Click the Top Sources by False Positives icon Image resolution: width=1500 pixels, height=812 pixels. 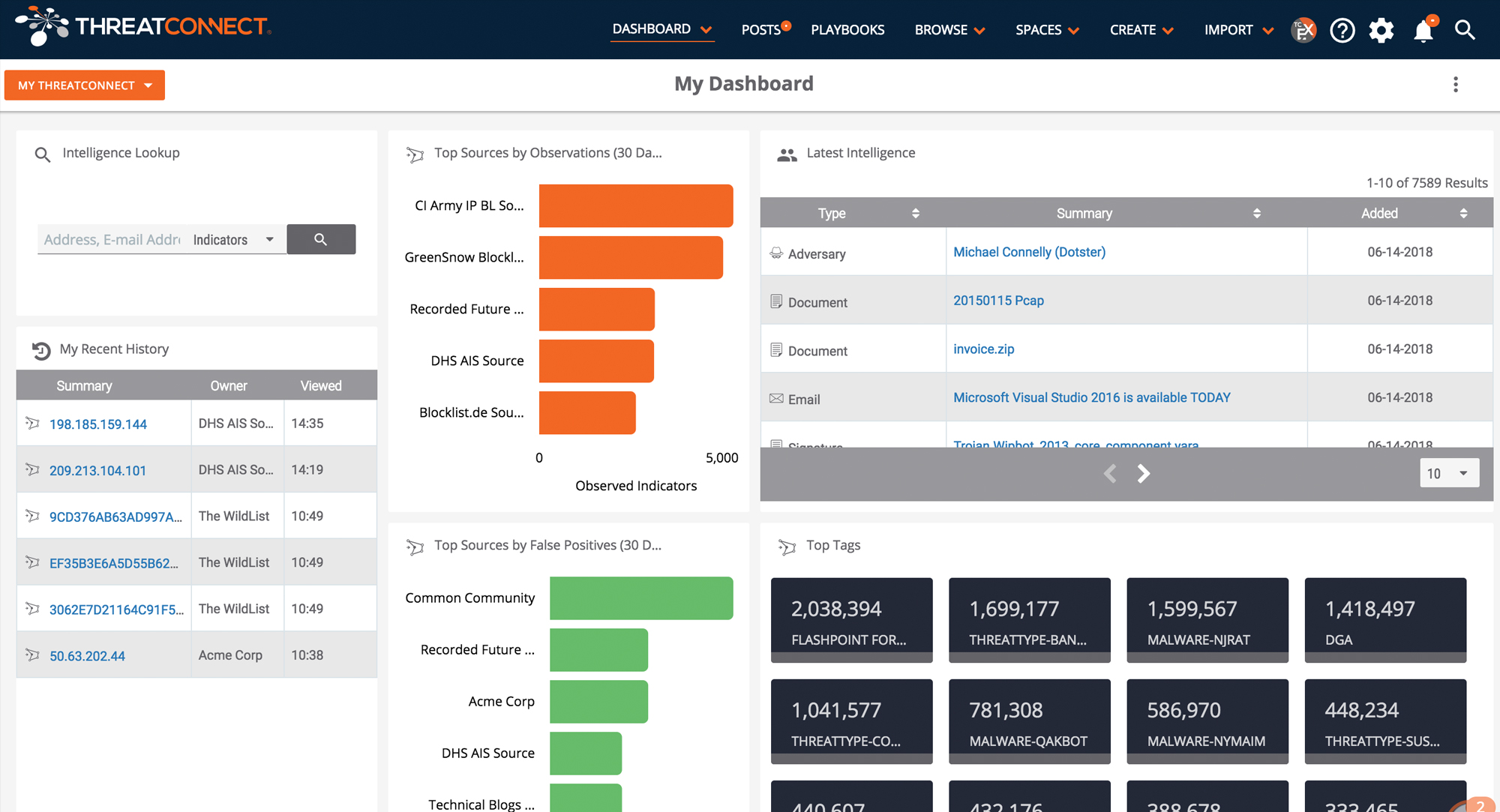415,547
